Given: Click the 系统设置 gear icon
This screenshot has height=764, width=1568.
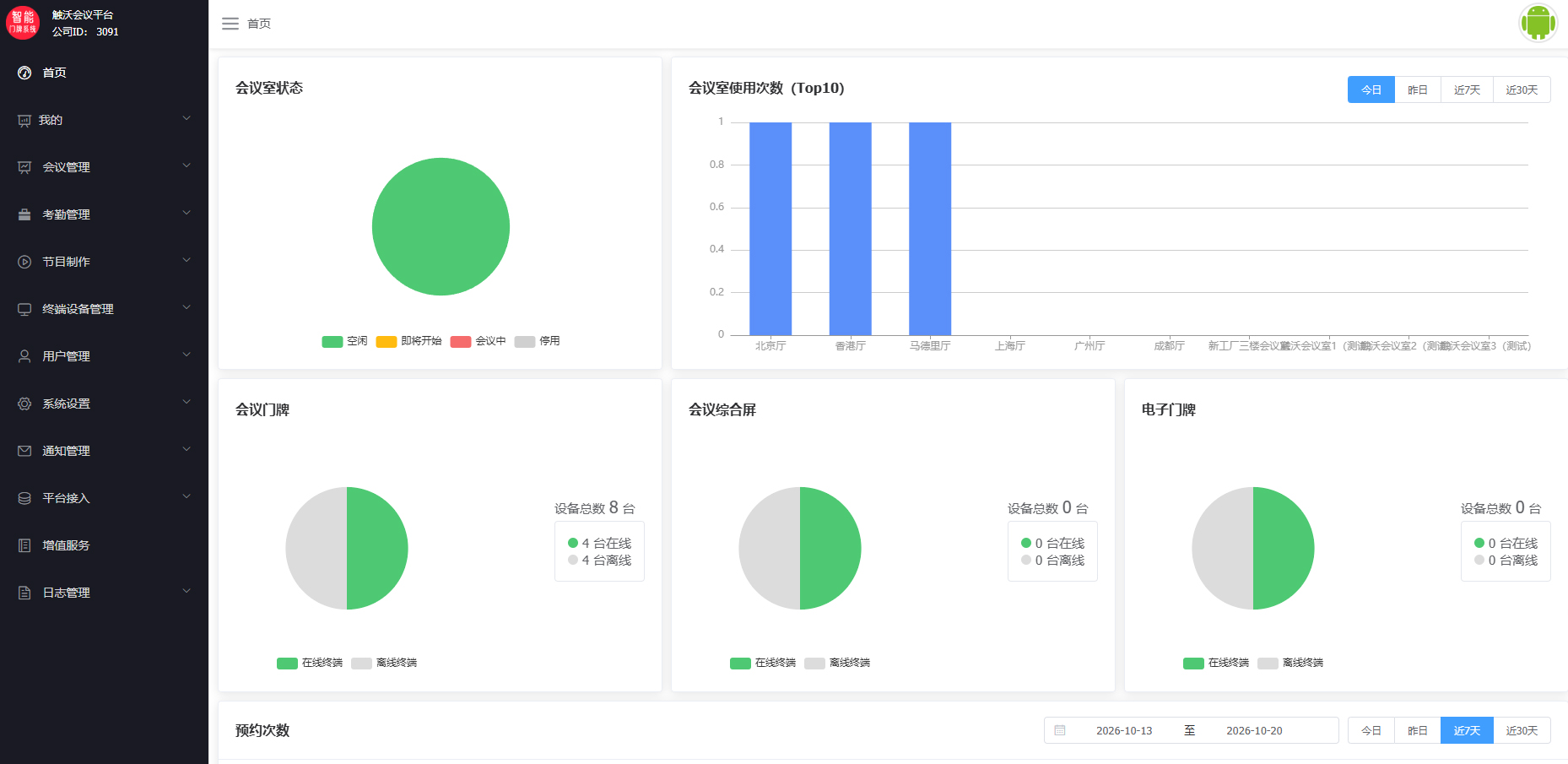Looking at the screenshot, I should click(x=24, y=404).
